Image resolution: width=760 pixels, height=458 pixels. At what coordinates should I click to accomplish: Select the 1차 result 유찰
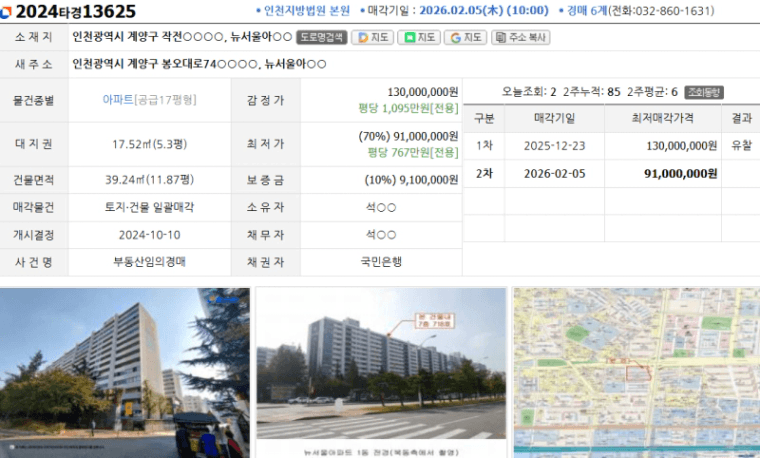(741, 145)
